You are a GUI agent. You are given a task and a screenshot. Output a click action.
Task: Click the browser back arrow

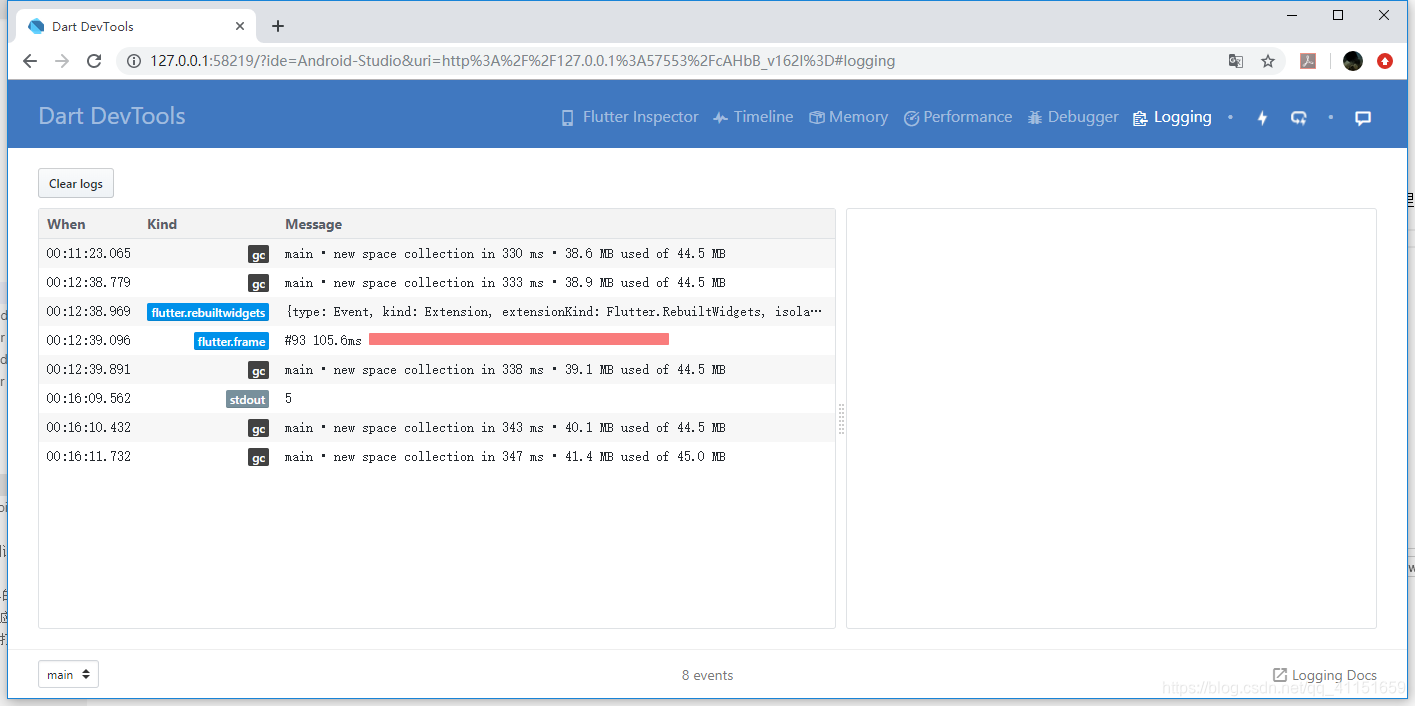(x=30, y=61)
